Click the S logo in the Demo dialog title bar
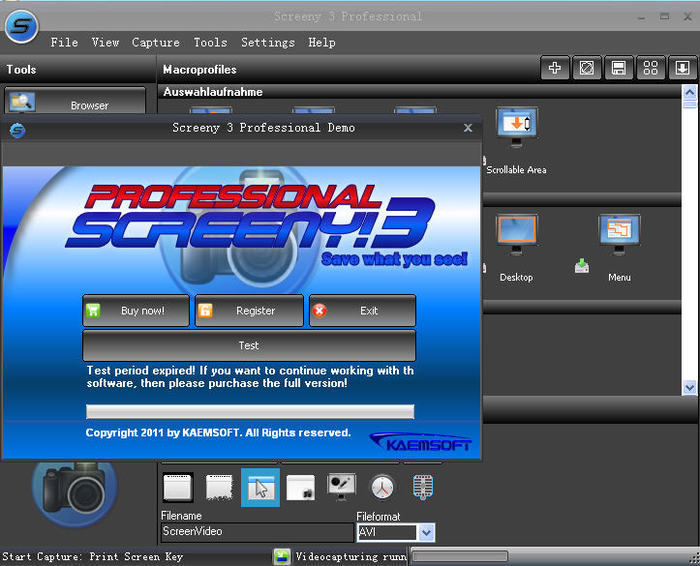This screenshot has height=566, width=700. [x=17, y=130]
